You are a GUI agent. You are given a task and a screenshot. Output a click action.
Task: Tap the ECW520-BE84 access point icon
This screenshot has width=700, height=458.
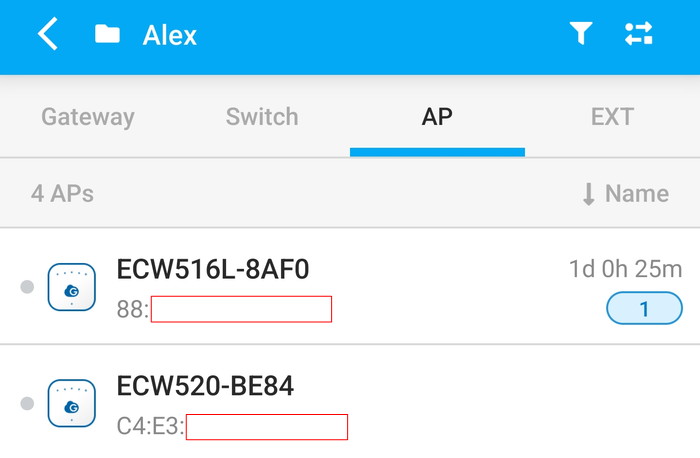click(x=72, y=403)
